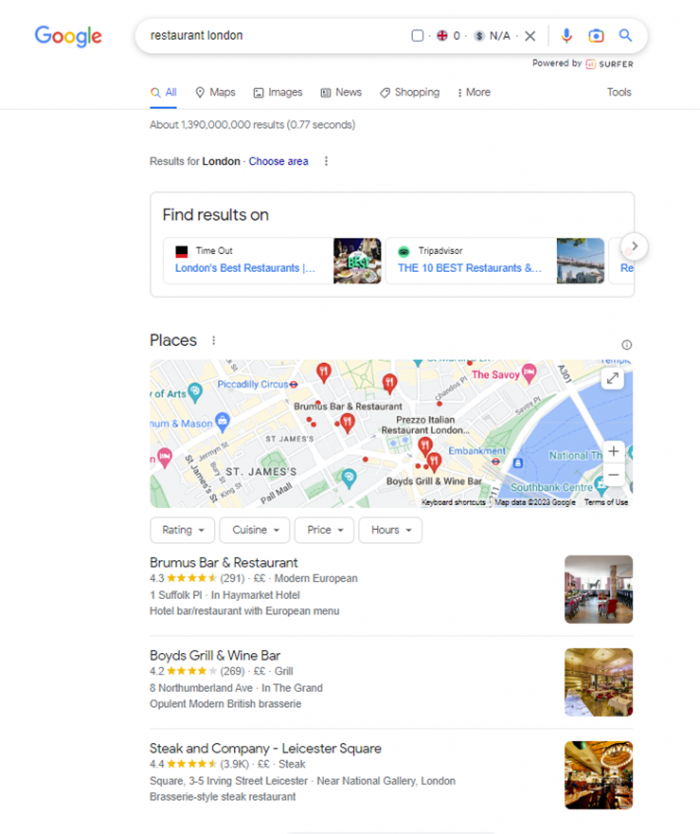Show next Find results on cards
700x834 pixels.
[x=634, y=246]
